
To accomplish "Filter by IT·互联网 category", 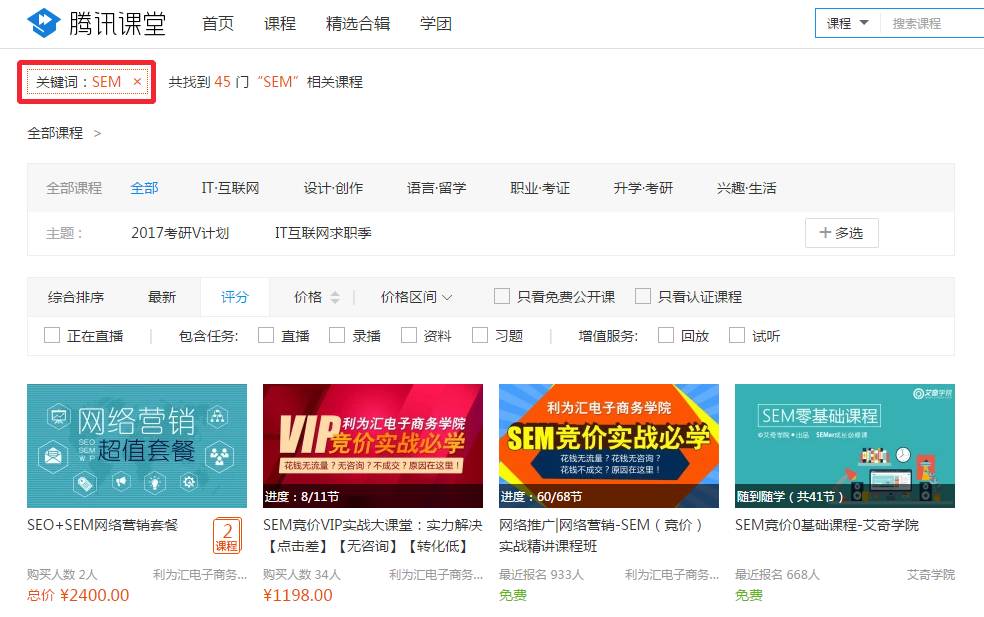I will pyautogui.click(x=230, y=188).
